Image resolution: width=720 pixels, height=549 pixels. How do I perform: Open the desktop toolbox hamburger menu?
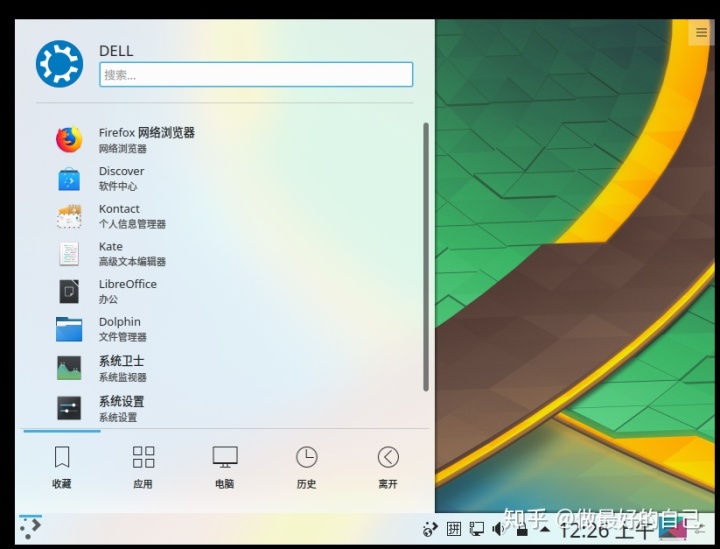701,32
